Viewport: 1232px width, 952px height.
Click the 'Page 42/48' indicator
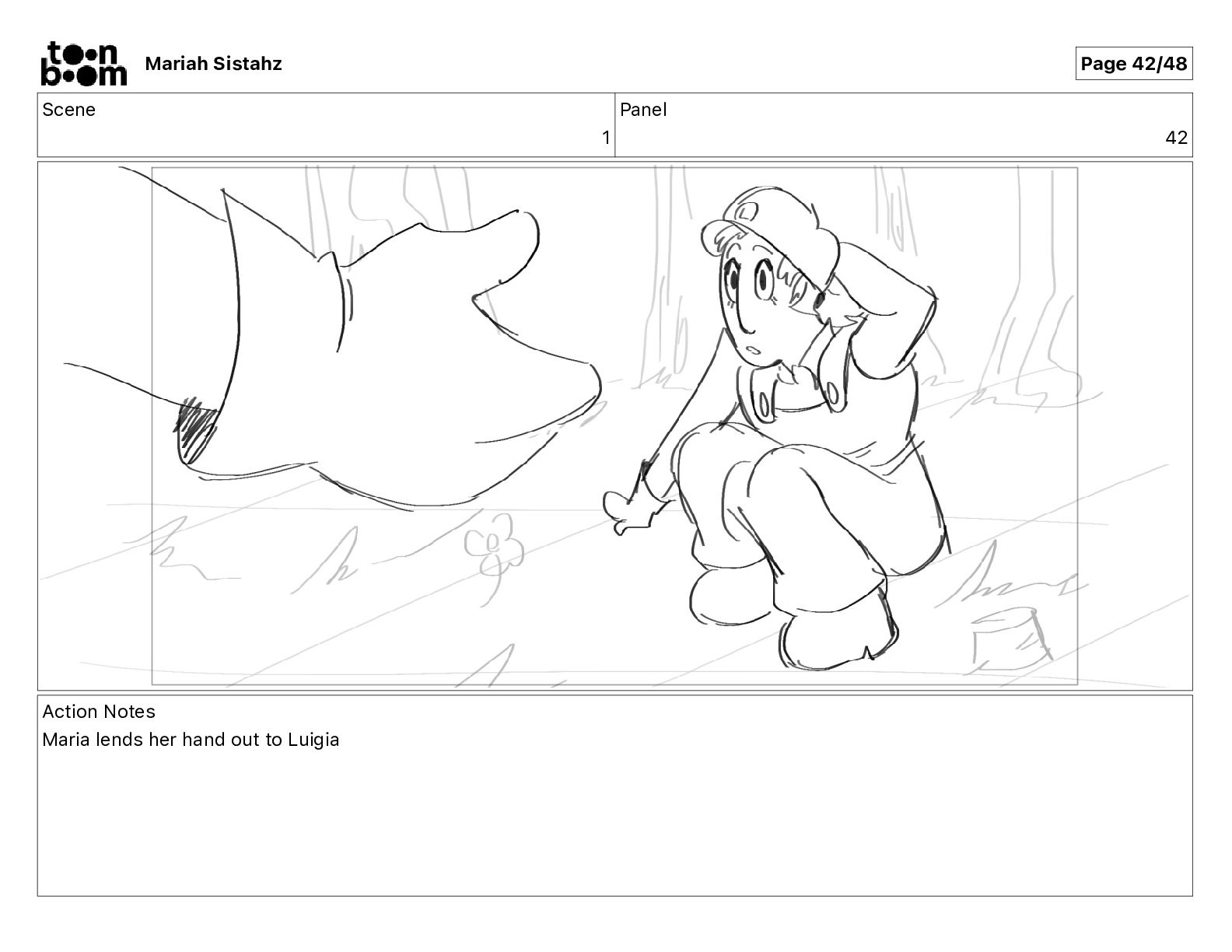click(1134, 64)
